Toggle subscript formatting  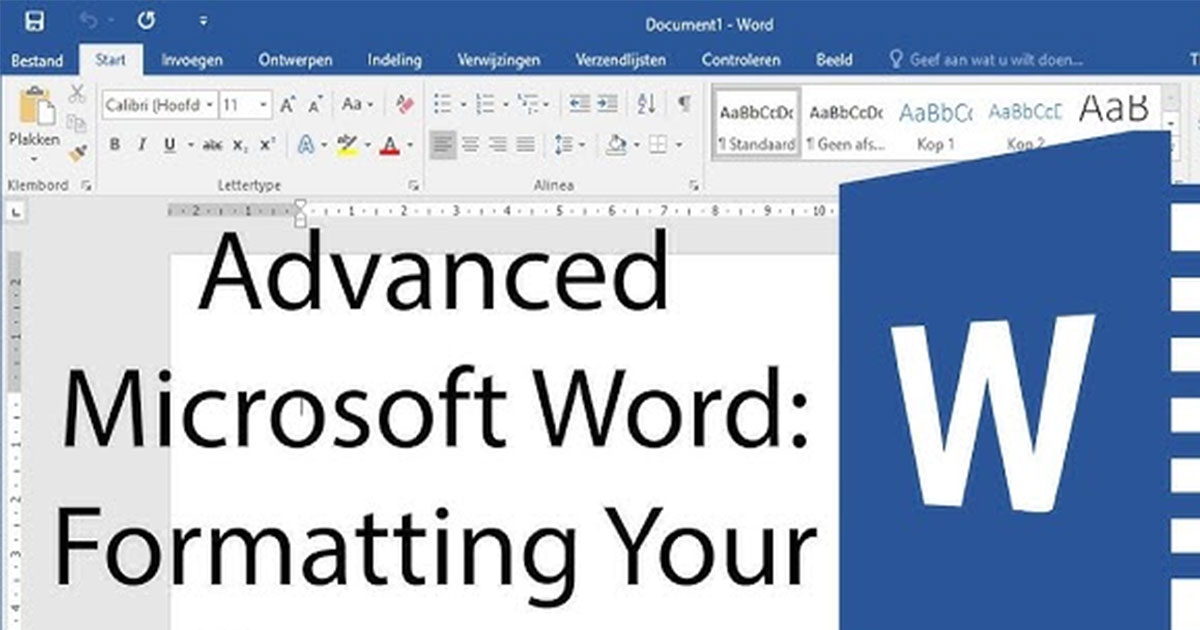pyautogui.click(x=240, y=145)
